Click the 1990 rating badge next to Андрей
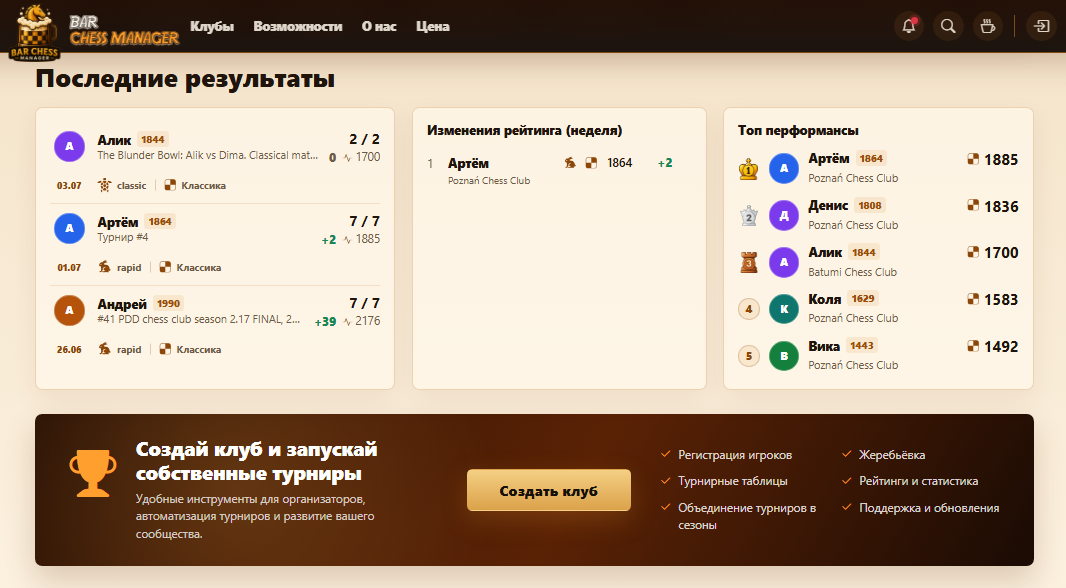Image resolution: width=1066 pixels, height=588 pixels. coord(169,304)
